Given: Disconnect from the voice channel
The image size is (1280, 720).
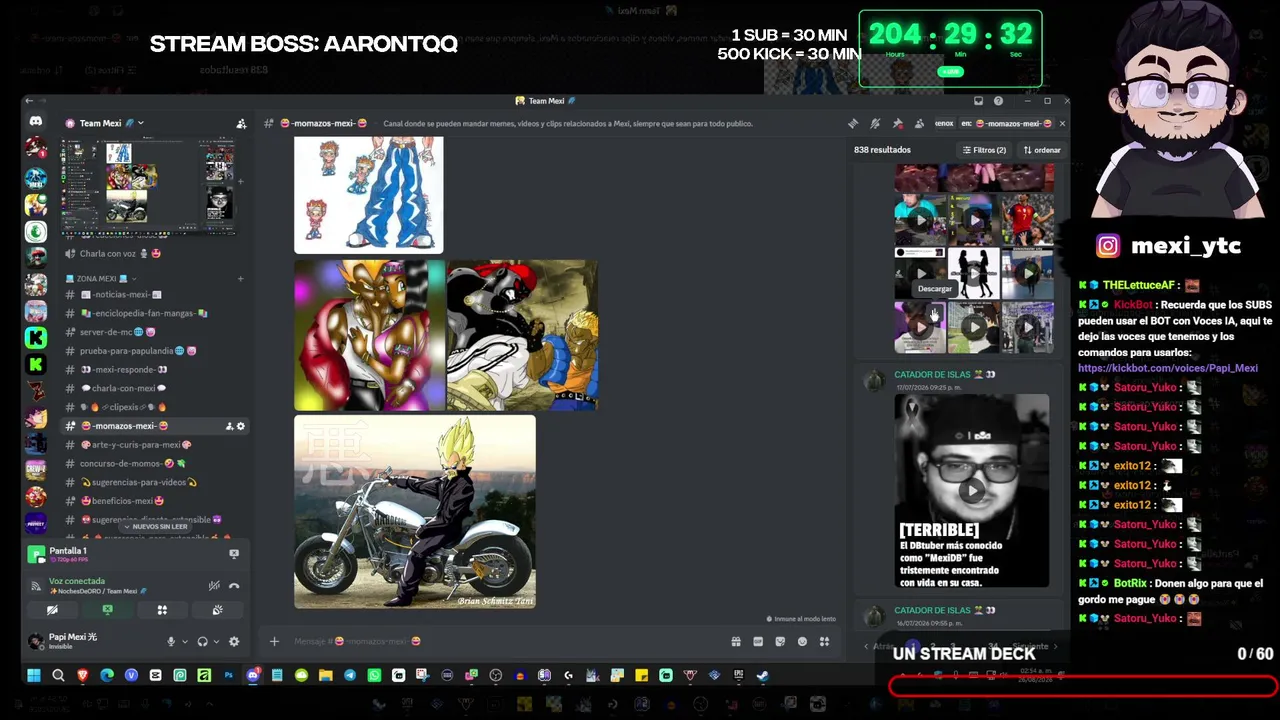Looking at the screenshot, I should (234, 585).
